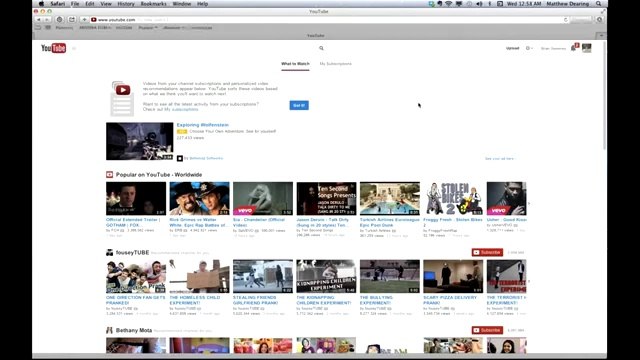Click Matthew Dearing user name in menu bar

coord(567,4)
